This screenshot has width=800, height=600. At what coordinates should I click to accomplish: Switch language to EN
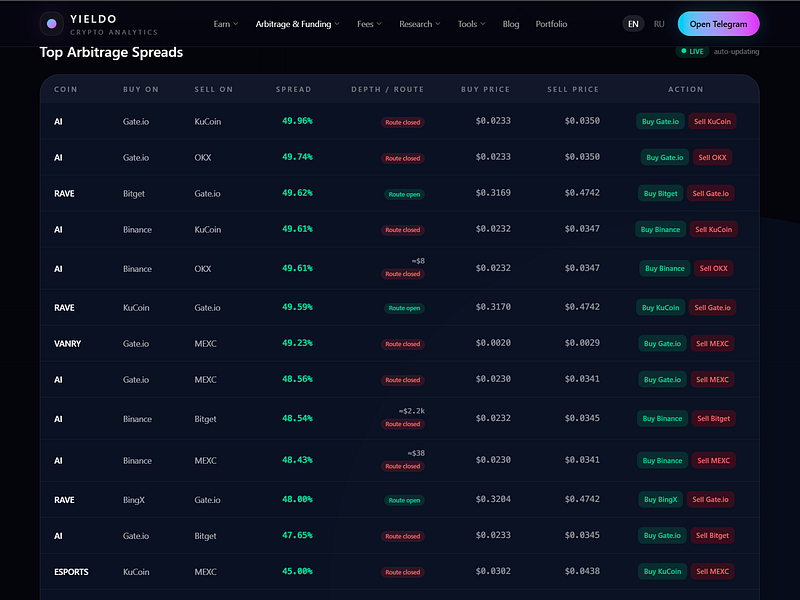(633, 24)
